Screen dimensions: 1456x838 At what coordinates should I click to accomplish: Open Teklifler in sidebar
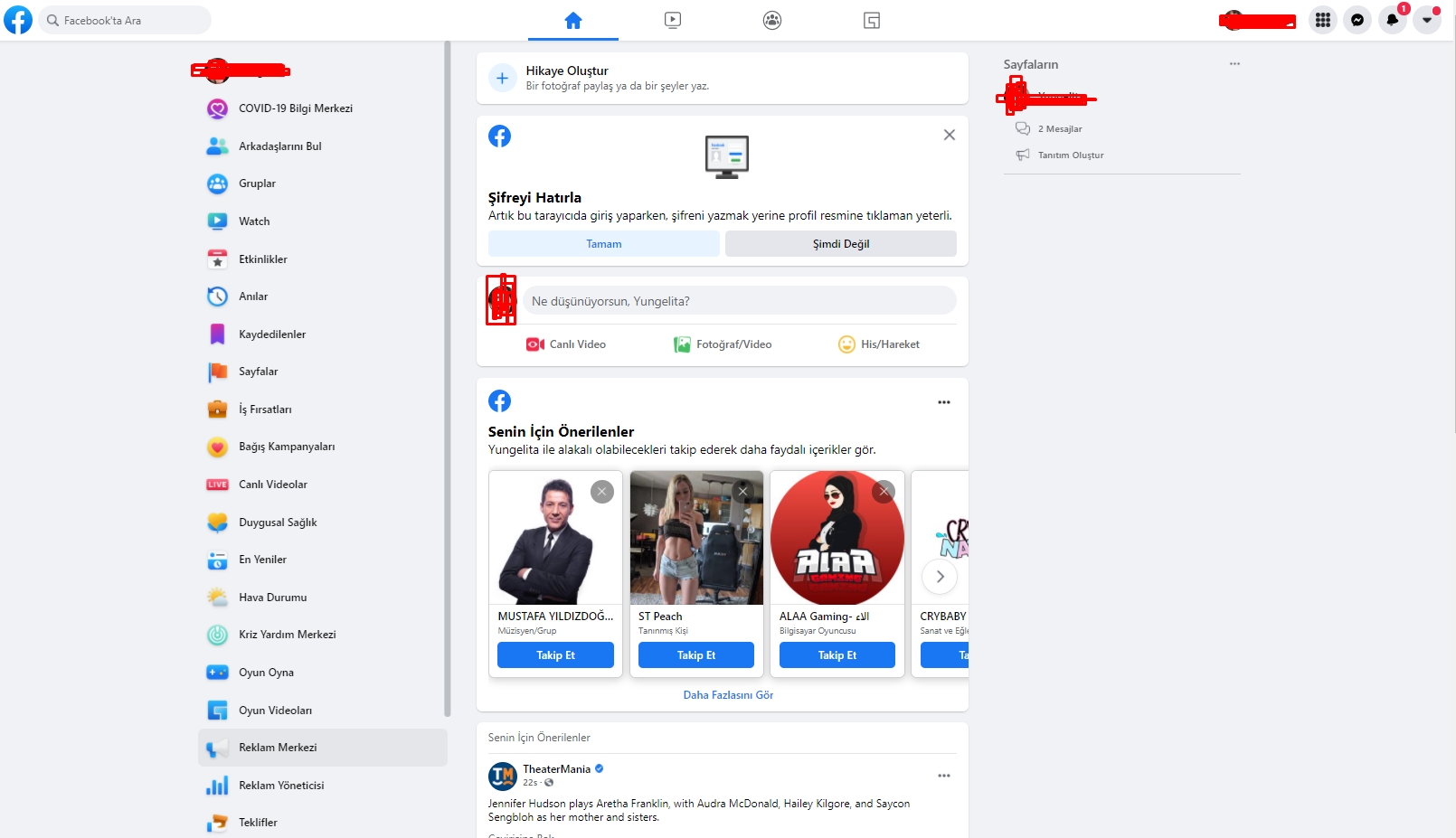tap(323, 823)
